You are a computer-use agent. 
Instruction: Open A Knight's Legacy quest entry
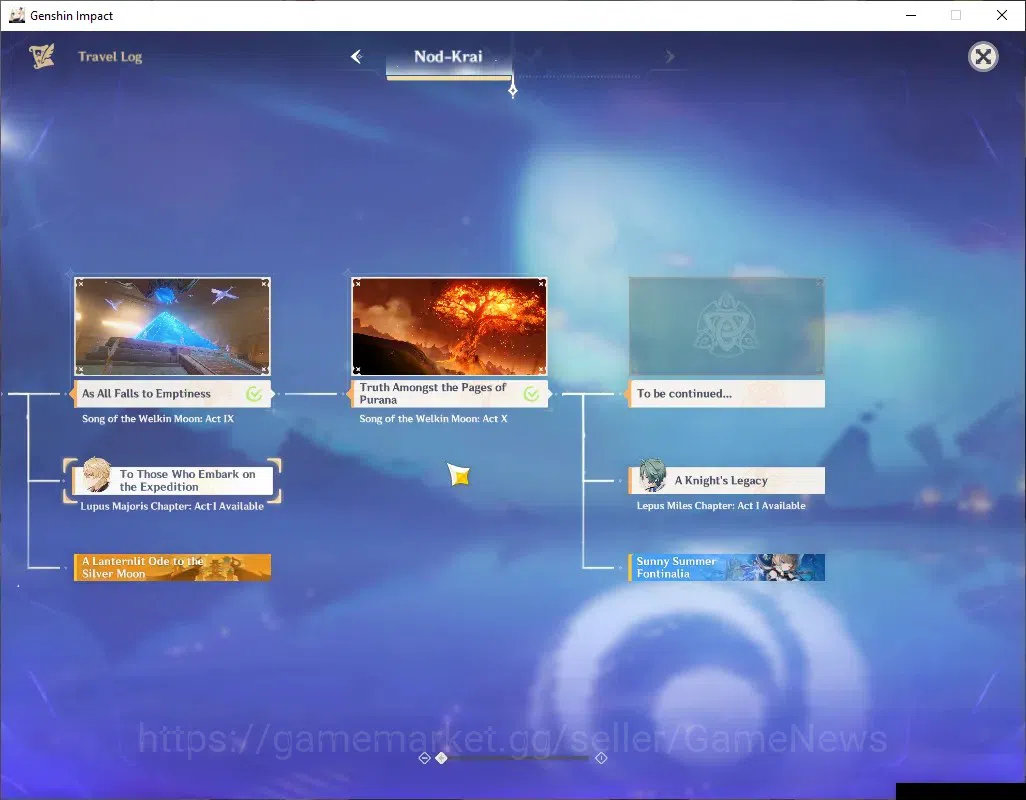pos(726,481)
